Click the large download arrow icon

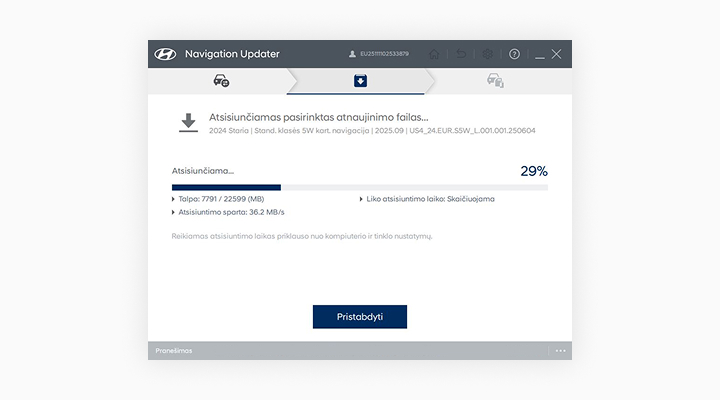pos(187,122)
